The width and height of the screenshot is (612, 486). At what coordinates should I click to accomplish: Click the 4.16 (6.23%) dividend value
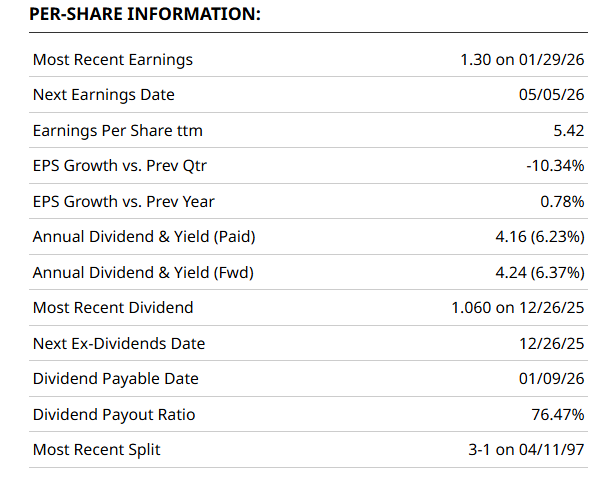531,237
